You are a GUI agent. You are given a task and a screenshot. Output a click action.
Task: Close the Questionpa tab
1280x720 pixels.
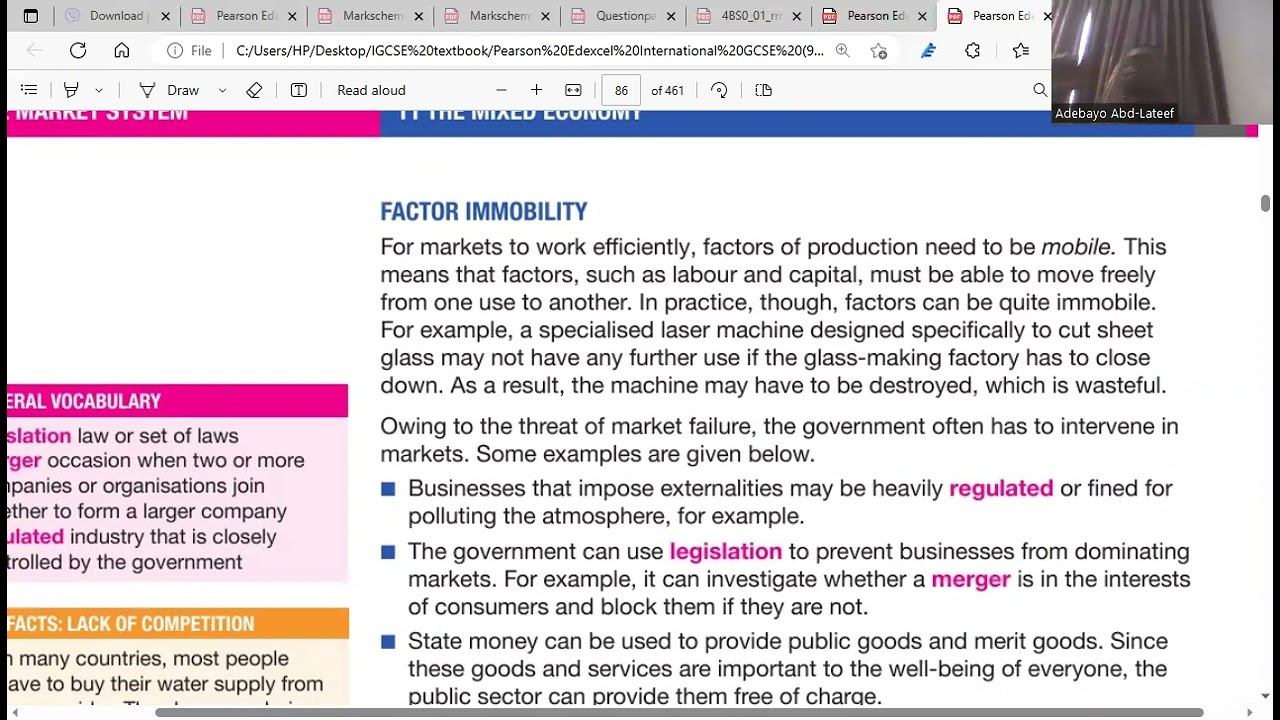tap(671, 16)
